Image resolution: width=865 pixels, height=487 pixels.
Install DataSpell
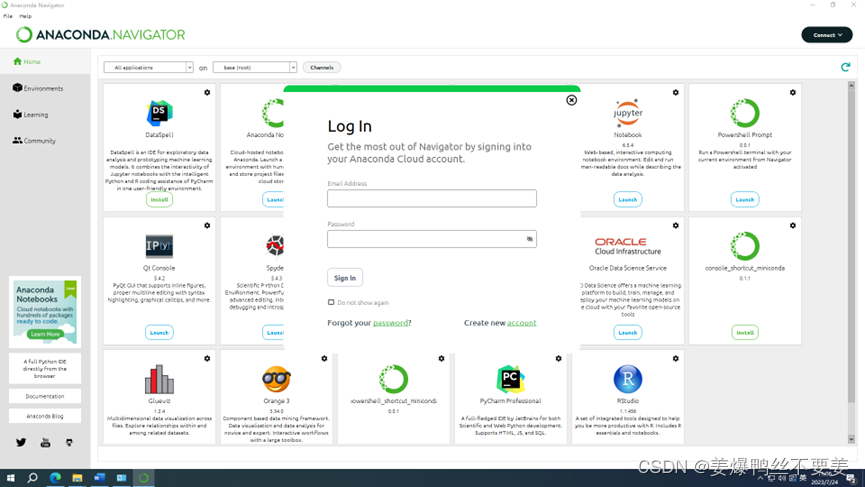159,200
